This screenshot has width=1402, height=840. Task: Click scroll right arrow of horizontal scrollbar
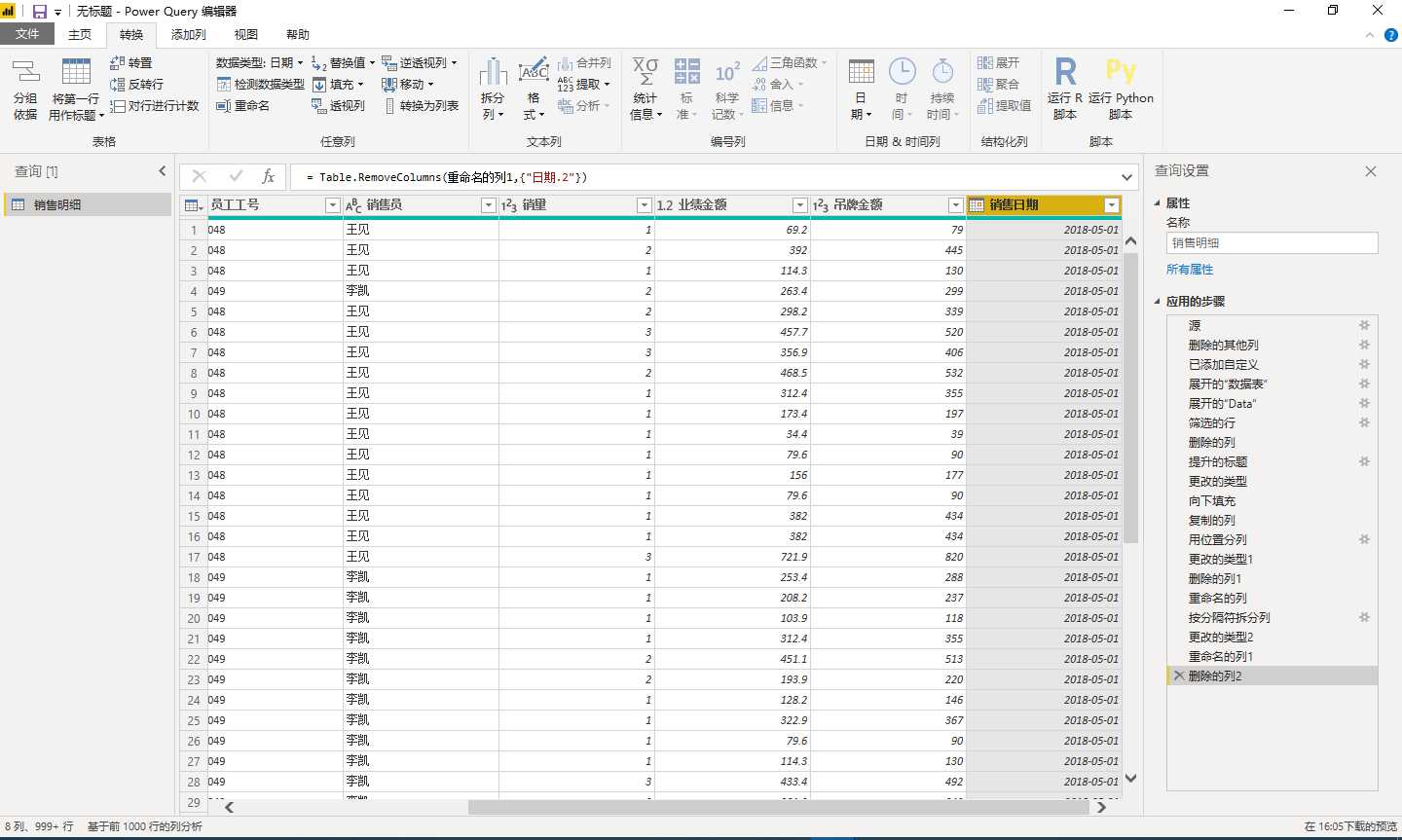tap(1101, 807)
